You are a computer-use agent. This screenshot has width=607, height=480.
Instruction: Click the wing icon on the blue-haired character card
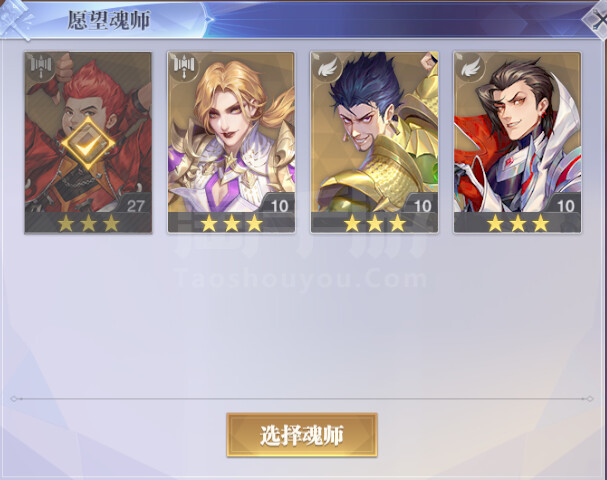pos(327,66)
